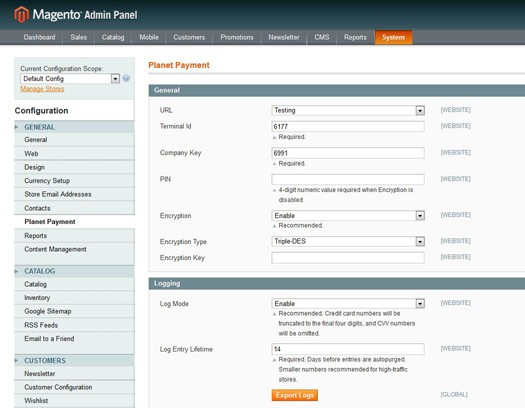The width and height of the screenshot is (525, 408).
Task: Click the scope help icon
Action: [x=126, y=78]
